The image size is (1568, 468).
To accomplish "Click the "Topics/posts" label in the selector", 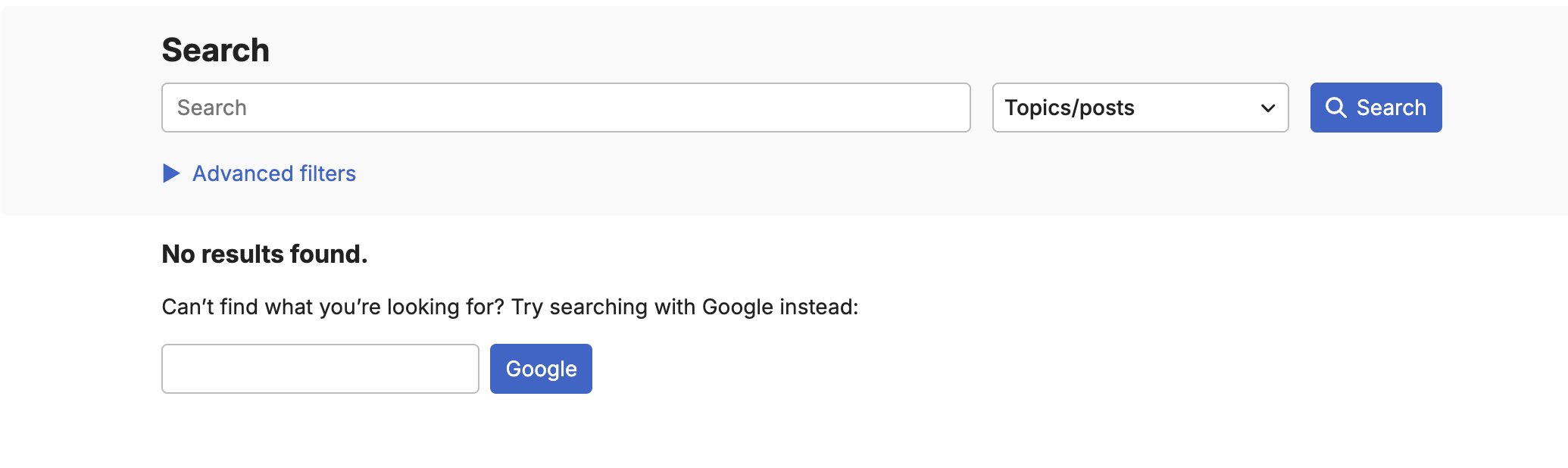I will tap(1069, 108).
